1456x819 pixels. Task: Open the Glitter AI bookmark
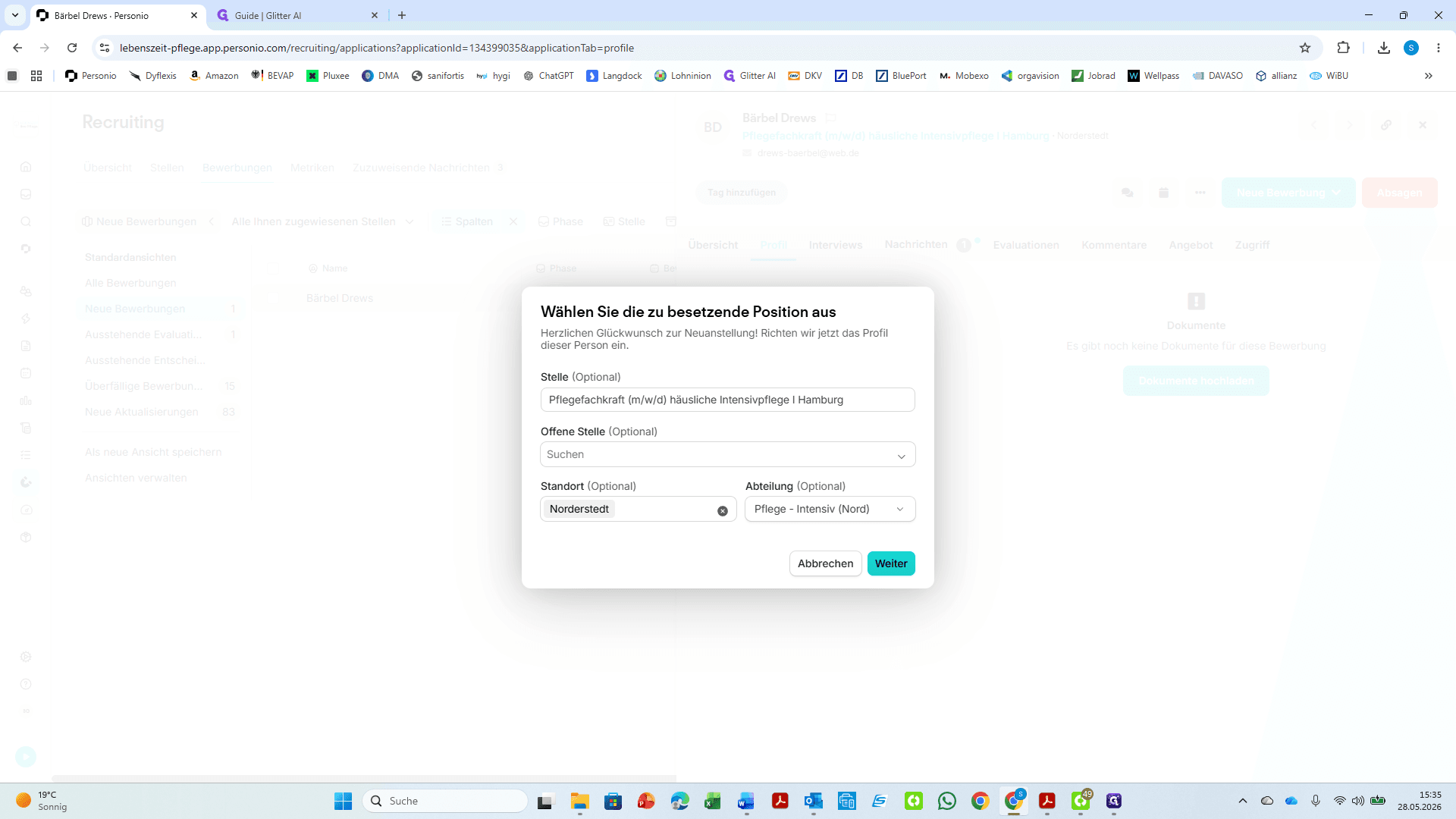750,76
